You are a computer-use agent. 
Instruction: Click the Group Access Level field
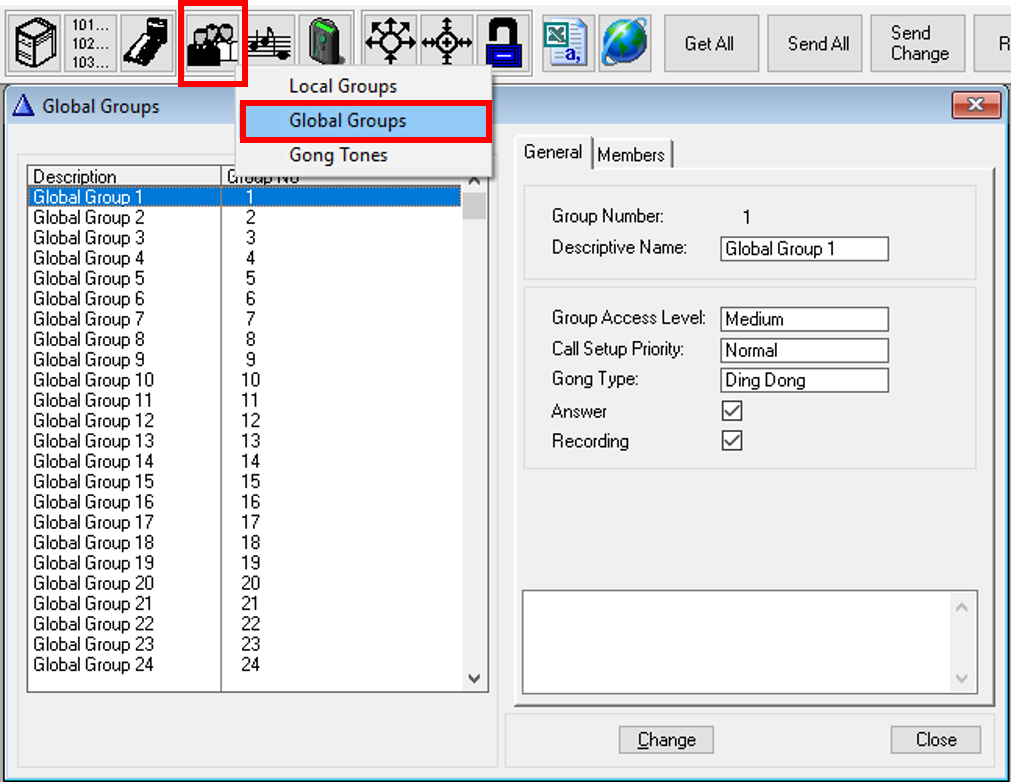click(804, 319)
